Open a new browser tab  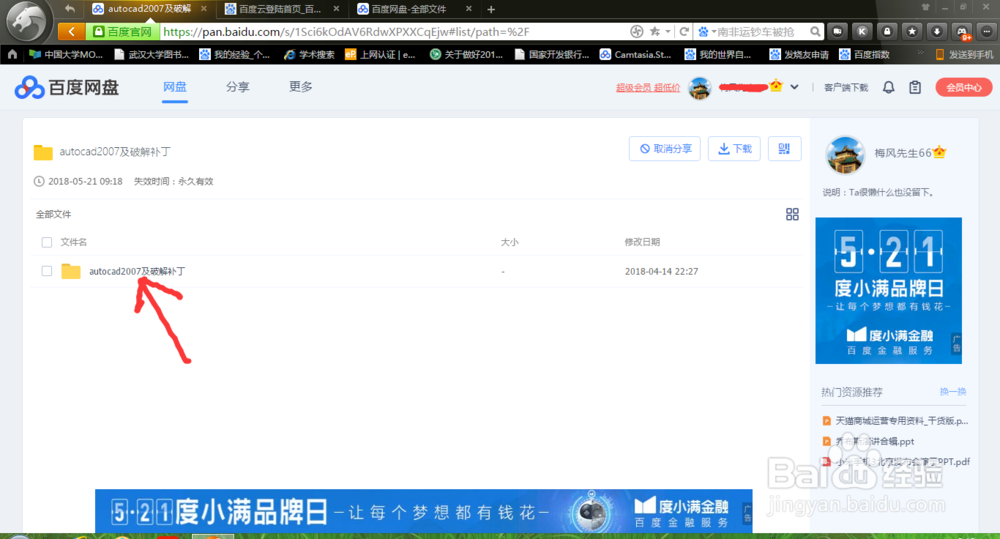(x=490, y=9)
